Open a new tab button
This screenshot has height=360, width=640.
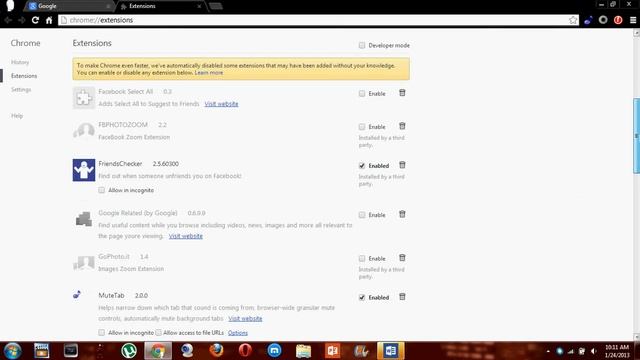(216, 6)
